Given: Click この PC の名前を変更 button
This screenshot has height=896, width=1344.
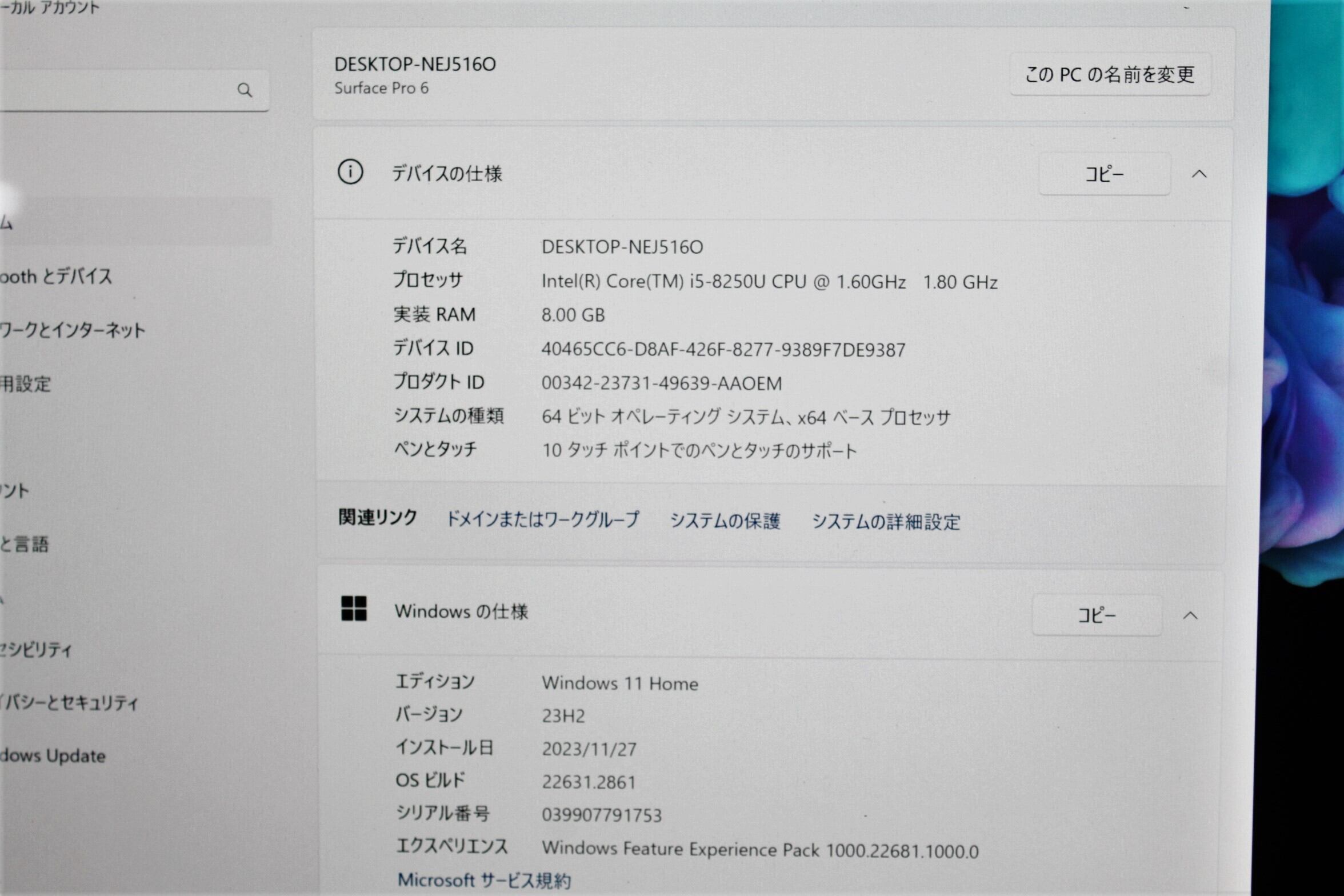Looking at the screenshot, I should click(x=1110, y=75).
